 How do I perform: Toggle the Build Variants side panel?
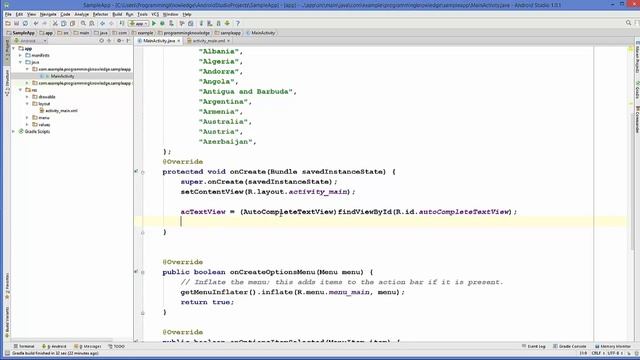pyautogui.click(x=7, y=322)
